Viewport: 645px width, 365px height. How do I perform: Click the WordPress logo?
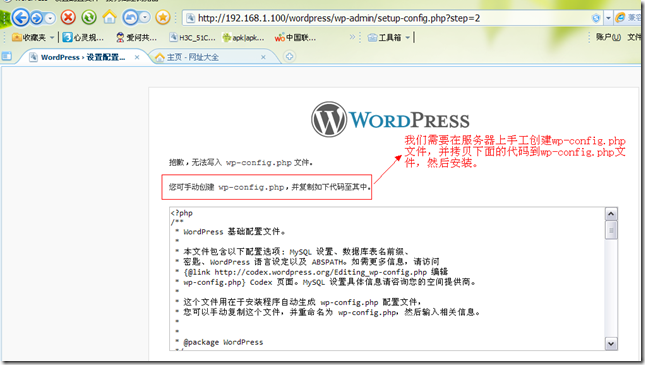(x=390, y=119)
